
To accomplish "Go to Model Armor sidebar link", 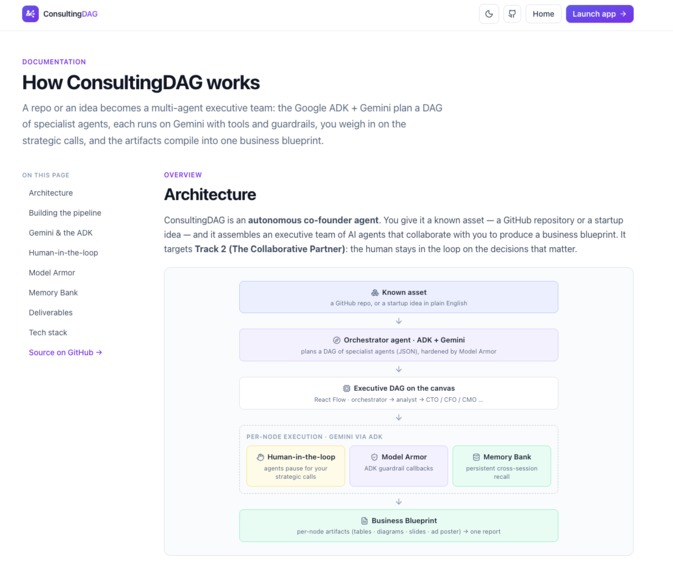I will click(52, 273).
